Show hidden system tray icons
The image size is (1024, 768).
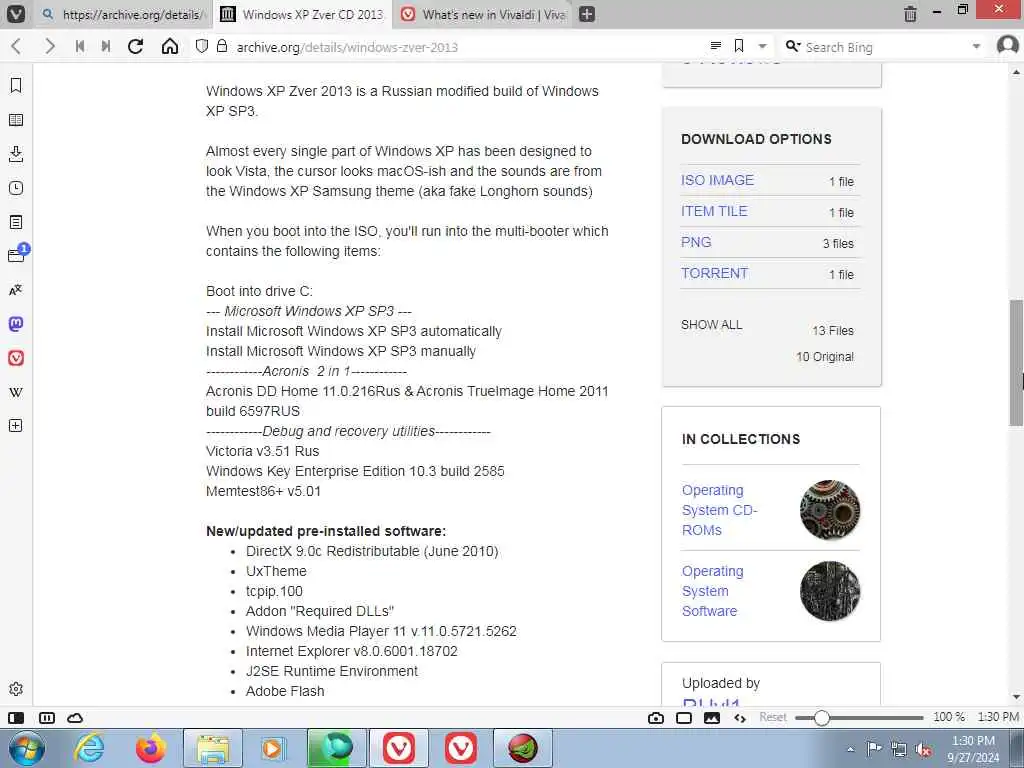(x=850, y=749)
